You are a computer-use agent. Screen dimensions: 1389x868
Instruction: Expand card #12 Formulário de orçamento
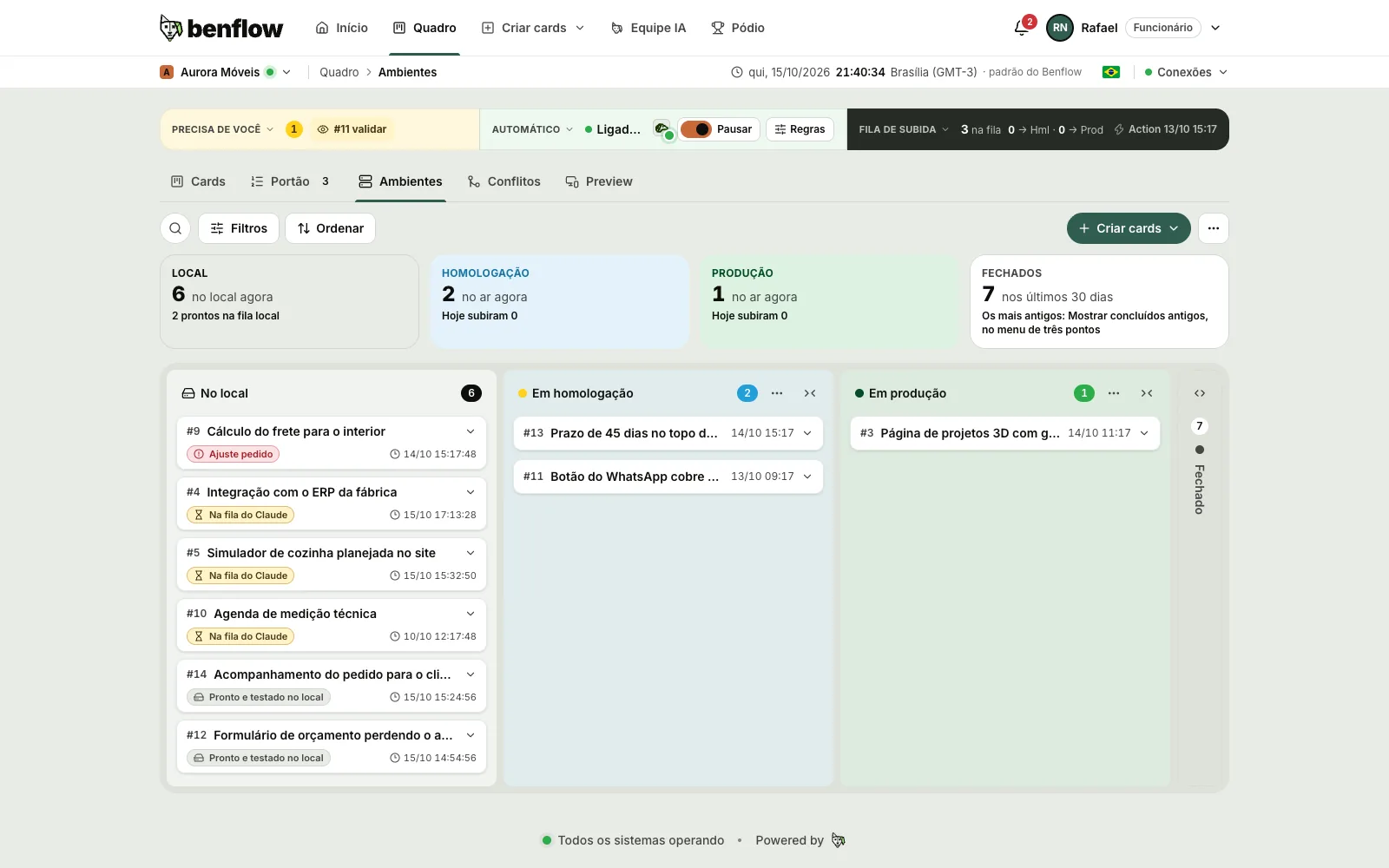pyautogui.click(x=471, y=735)
